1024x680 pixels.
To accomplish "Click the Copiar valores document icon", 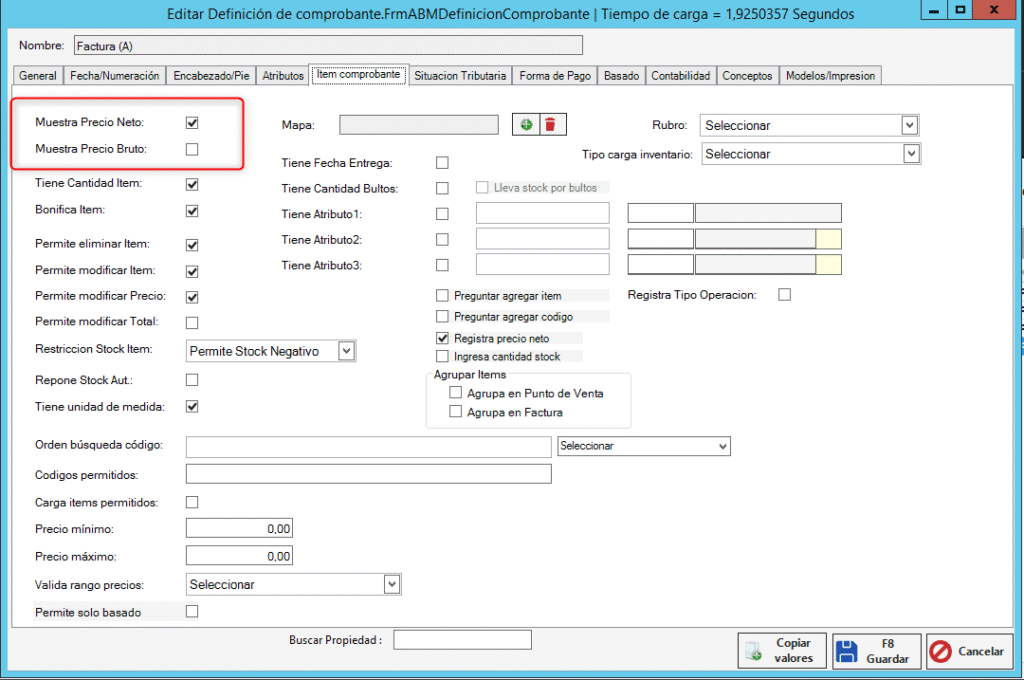I will click(753, 651).
